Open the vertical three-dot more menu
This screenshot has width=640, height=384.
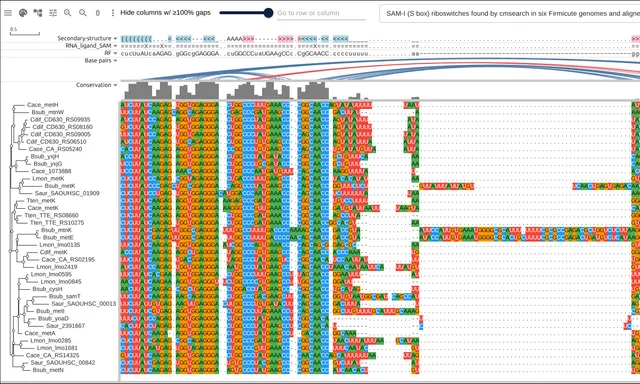click(113, 13)
